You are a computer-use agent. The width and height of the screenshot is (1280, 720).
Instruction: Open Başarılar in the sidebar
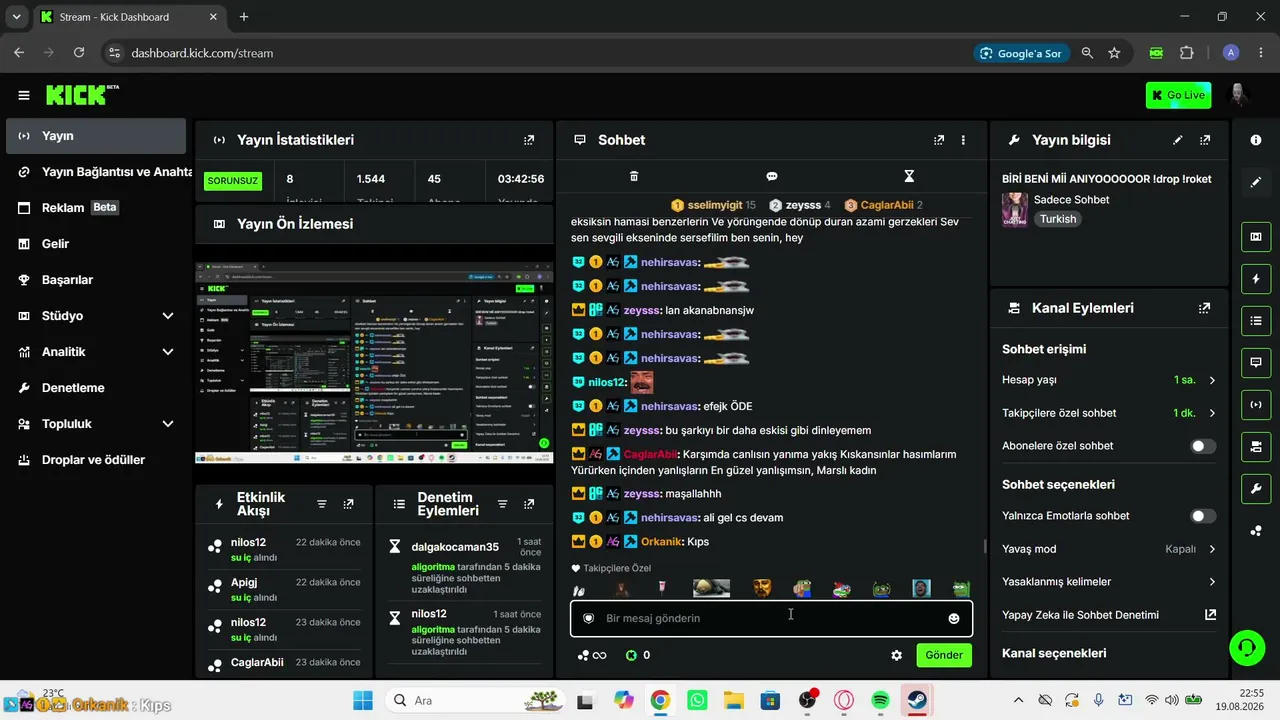(96, 280)
